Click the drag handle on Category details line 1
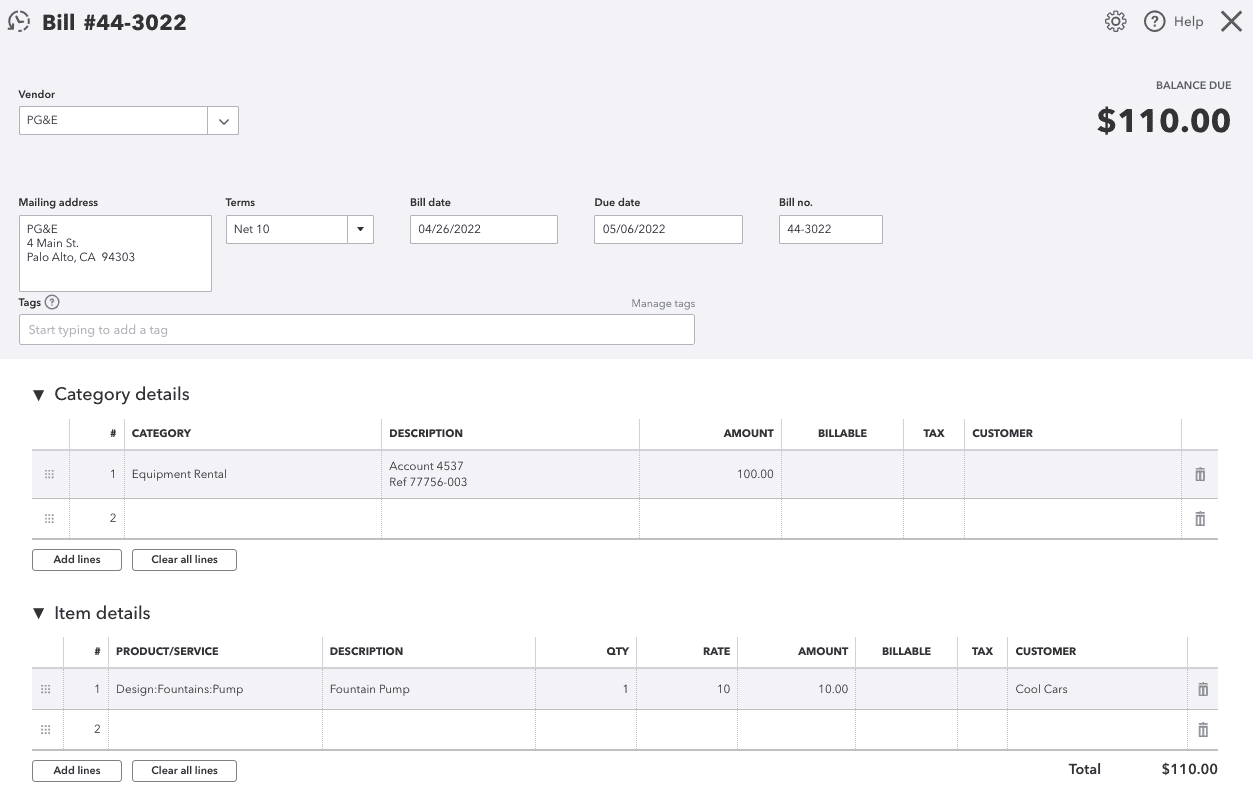This screenshot has height=788, width=1253. click(50, 474)
